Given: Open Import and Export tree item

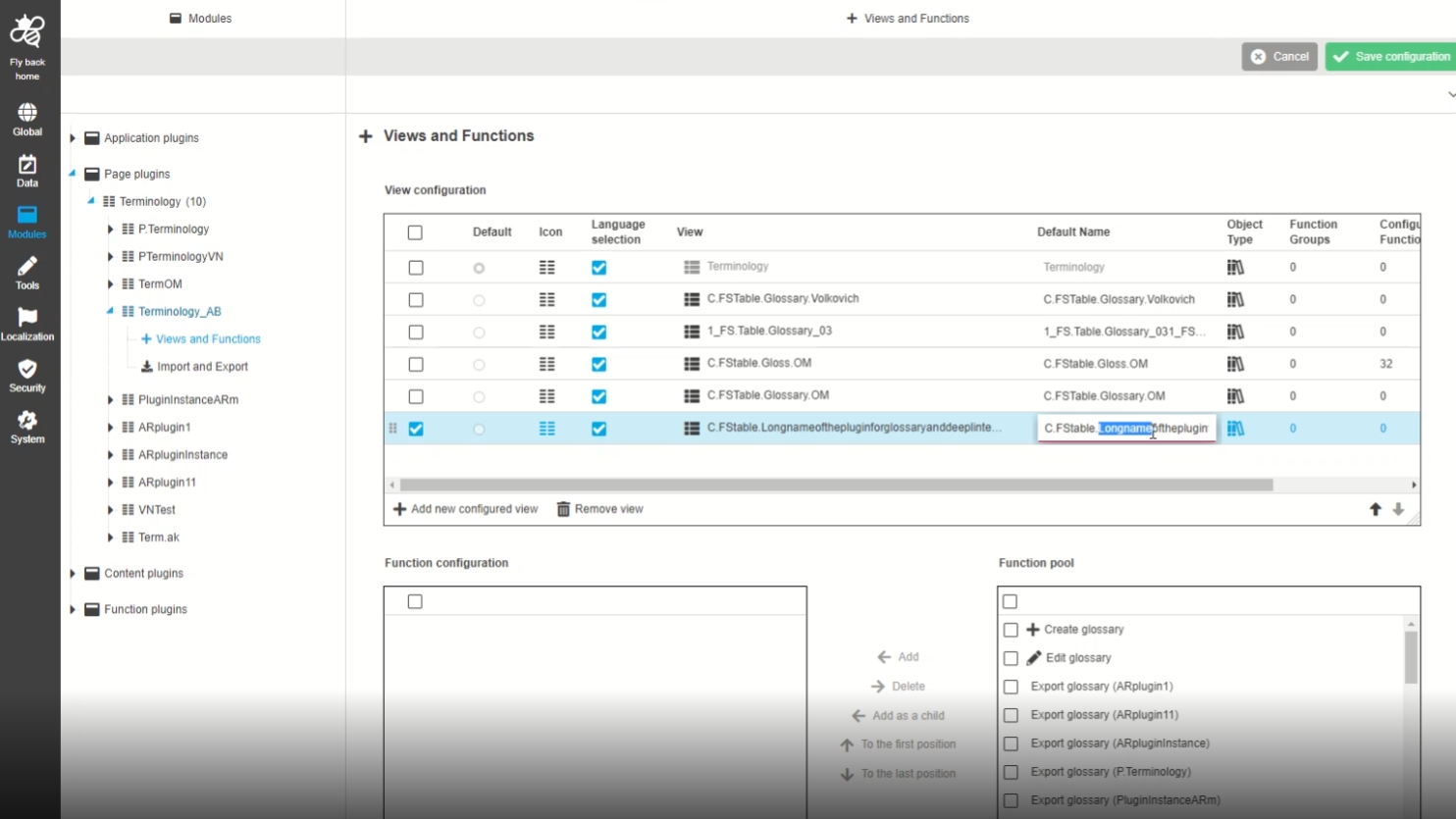Looking at the screenshot, I should click(202, 367).
